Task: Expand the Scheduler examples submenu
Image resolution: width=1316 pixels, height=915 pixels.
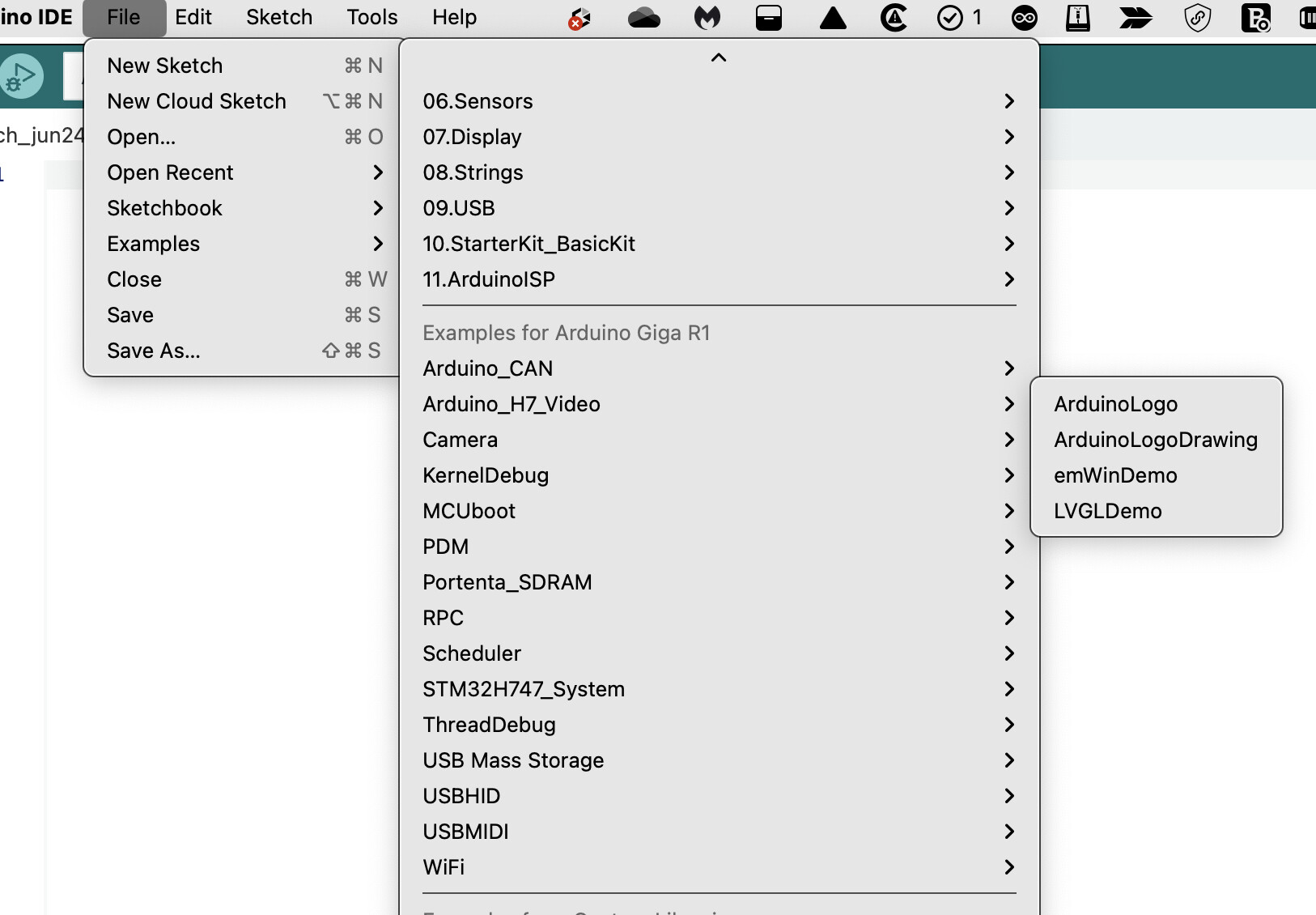Action: (x=719, y=653)
